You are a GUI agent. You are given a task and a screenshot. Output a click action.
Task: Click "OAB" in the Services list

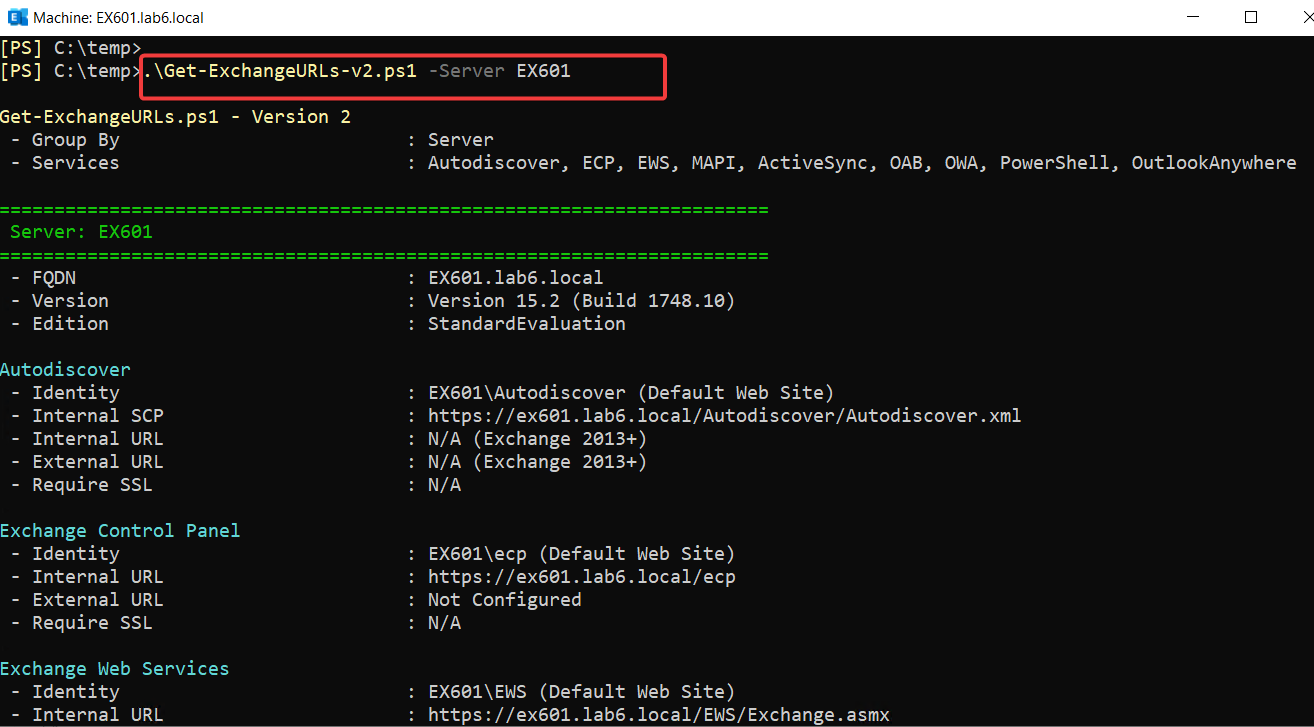click(x=906, y=163)
